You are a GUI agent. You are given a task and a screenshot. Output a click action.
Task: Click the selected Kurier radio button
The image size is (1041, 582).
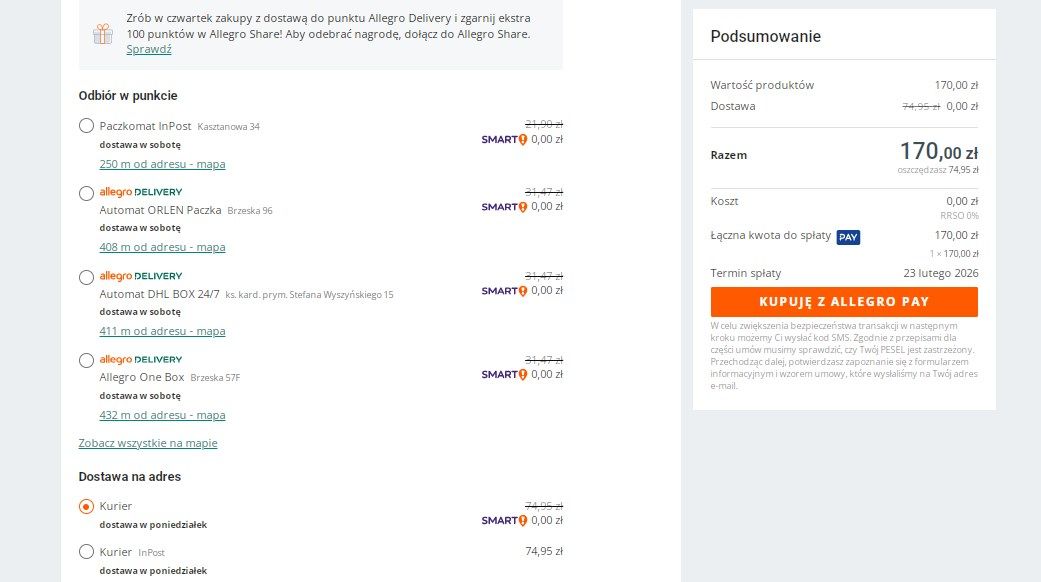86,506
